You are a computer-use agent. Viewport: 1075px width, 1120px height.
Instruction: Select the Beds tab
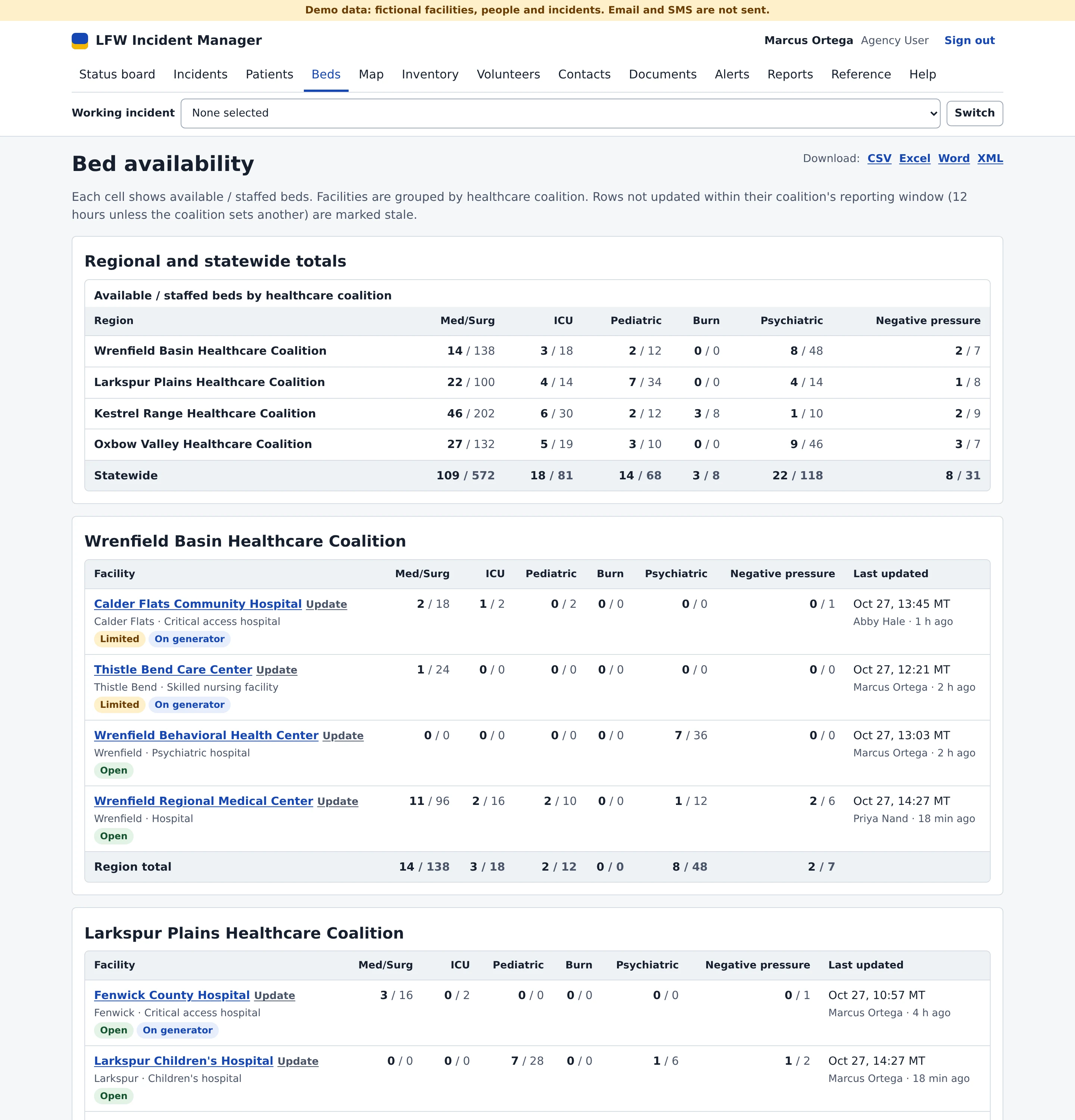(x=326, y=74)
